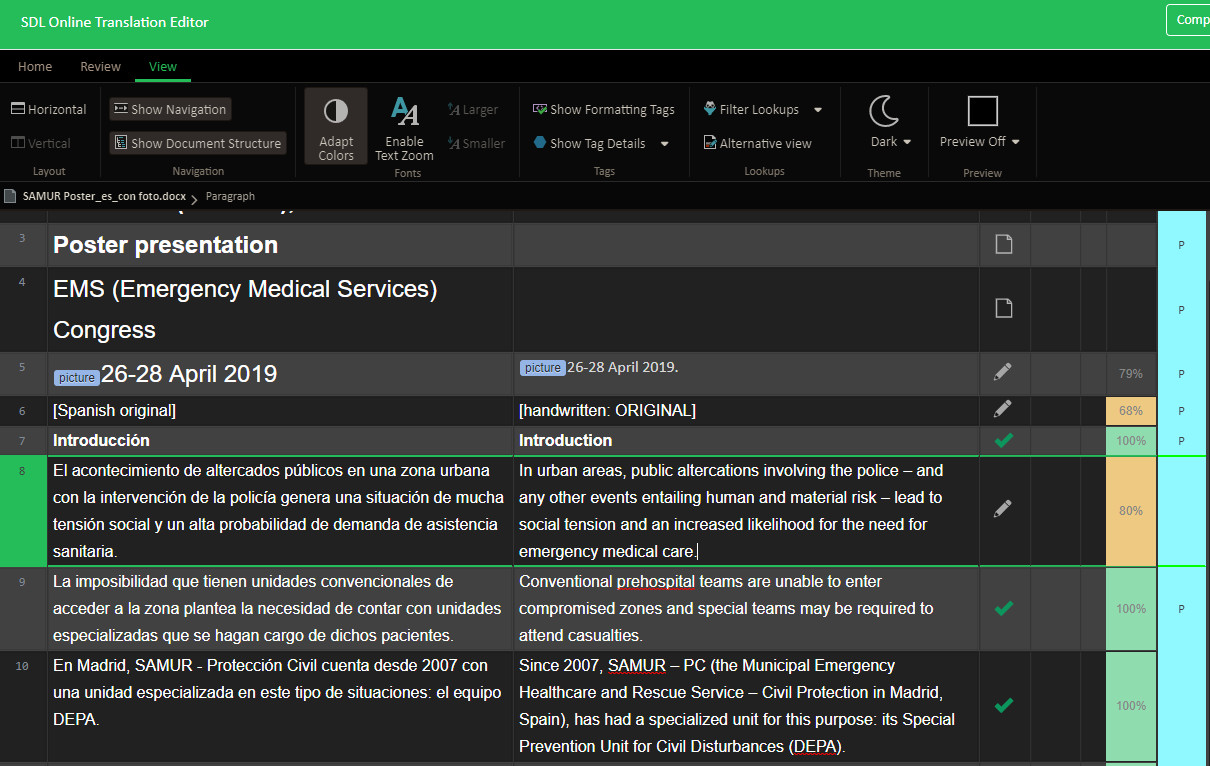The image size is (1210, 766).
Task: Click the Adapt Colors icon
Action: click(336, 111)
